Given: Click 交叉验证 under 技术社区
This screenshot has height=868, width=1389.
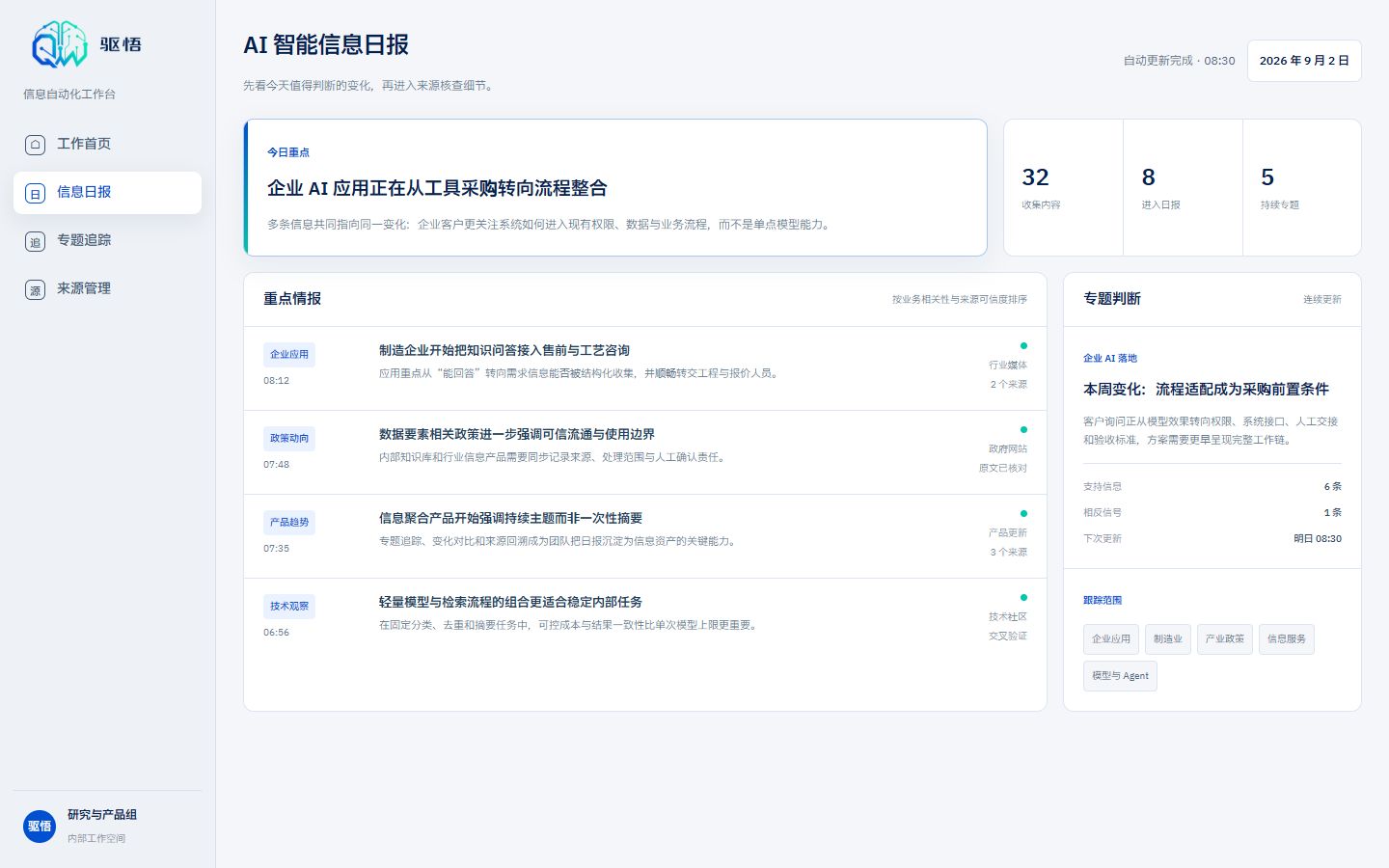Looking at the screenshot, I should [x=1008, y=636].
